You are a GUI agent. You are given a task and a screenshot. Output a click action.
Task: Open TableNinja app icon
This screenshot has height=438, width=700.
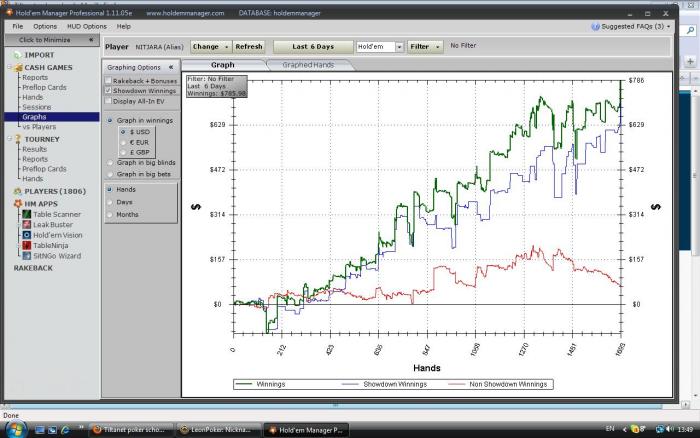(27, 245)
